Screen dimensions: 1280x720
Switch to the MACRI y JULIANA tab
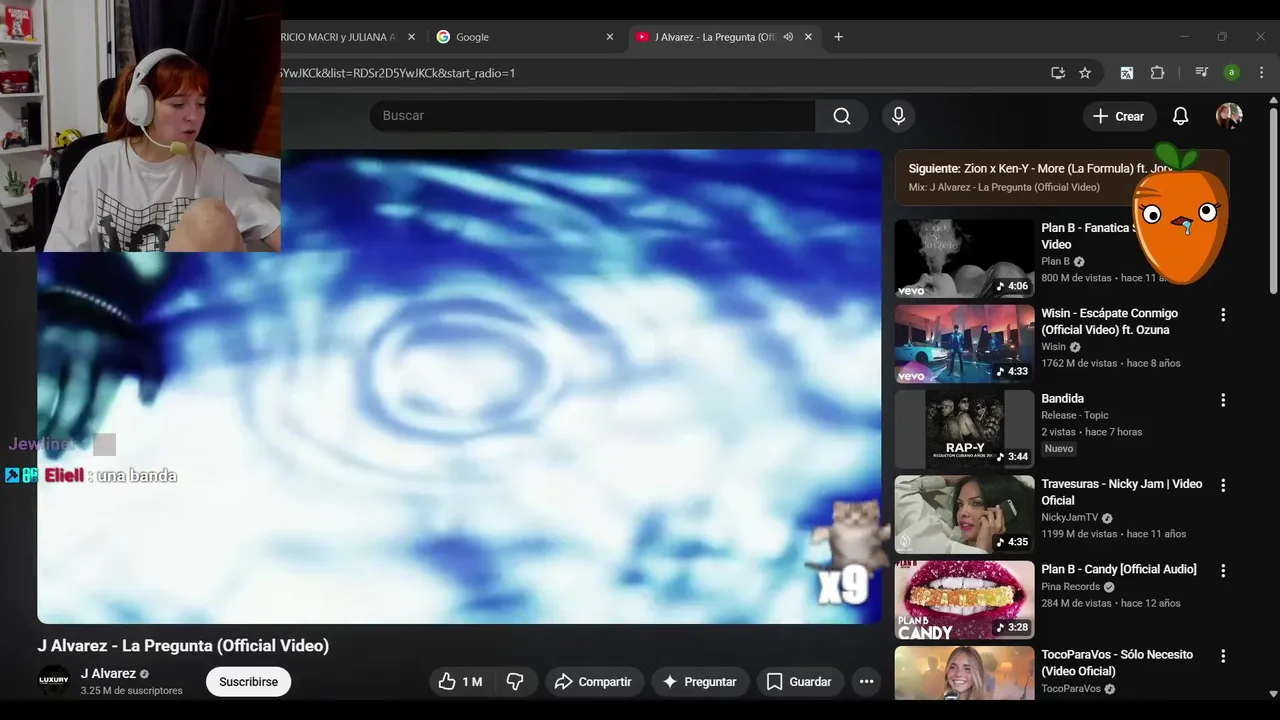click(x=339, y=37)
